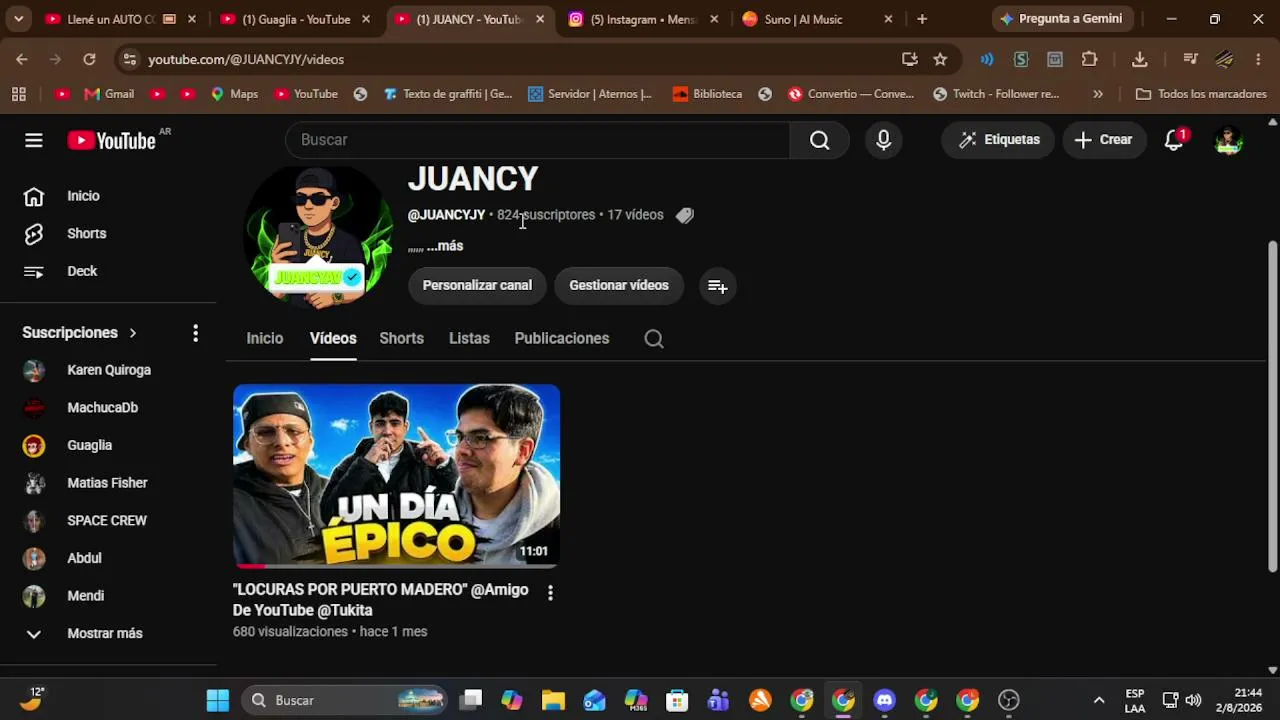Click the install app icon in address bar

(910, 59)
